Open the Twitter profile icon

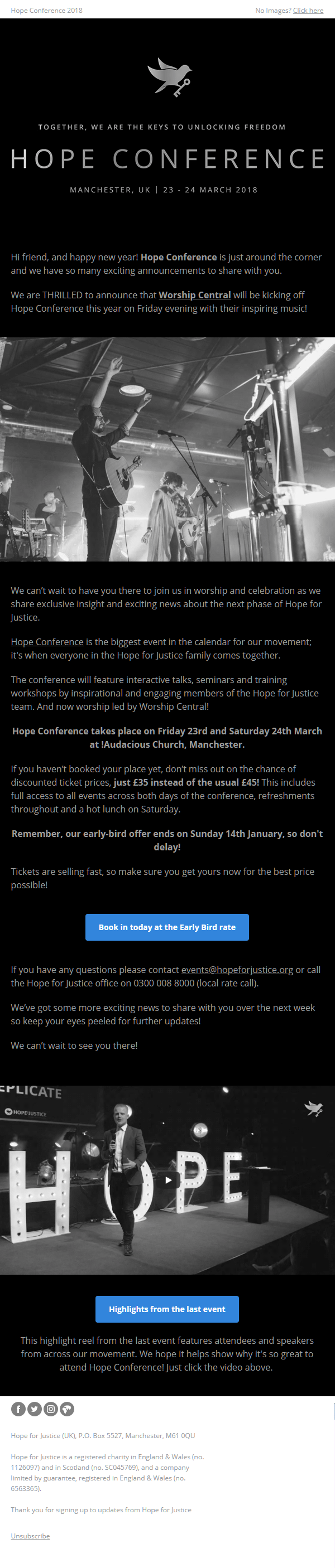tap(34, 1409)
